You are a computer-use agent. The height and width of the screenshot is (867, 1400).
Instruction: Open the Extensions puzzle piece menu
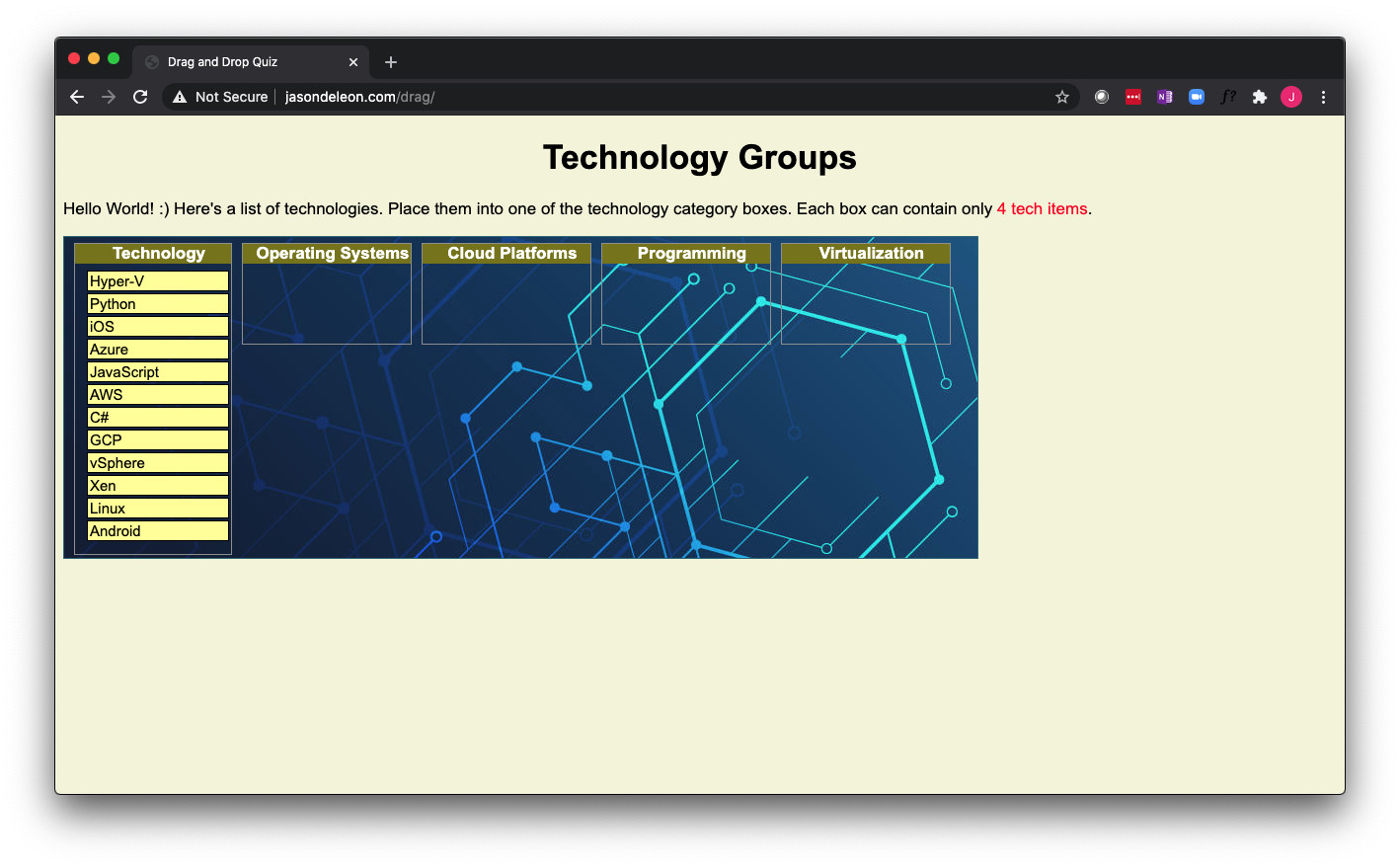(1260, 97)
